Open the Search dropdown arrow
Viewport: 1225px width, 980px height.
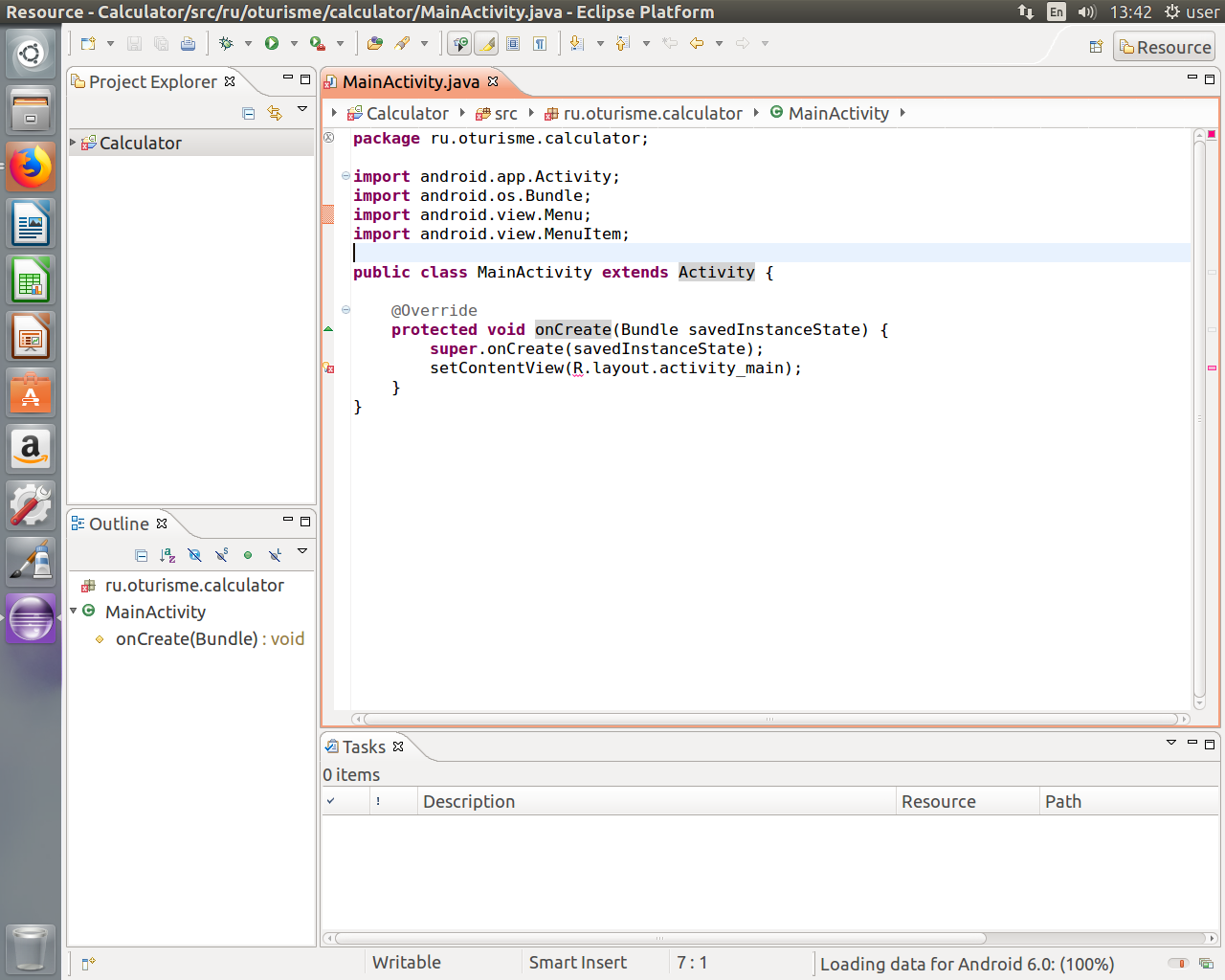pyautogui.click(x=424, y=43)
